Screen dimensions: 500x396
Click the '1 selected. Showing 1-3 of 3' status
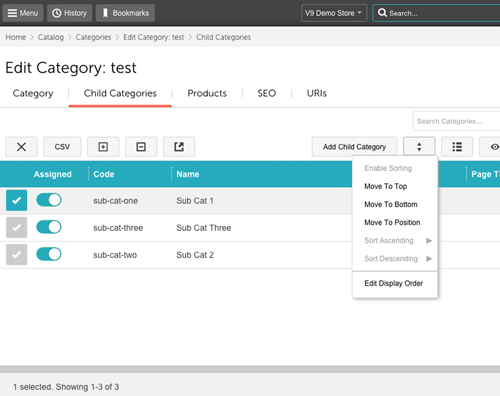click(66, 387)
